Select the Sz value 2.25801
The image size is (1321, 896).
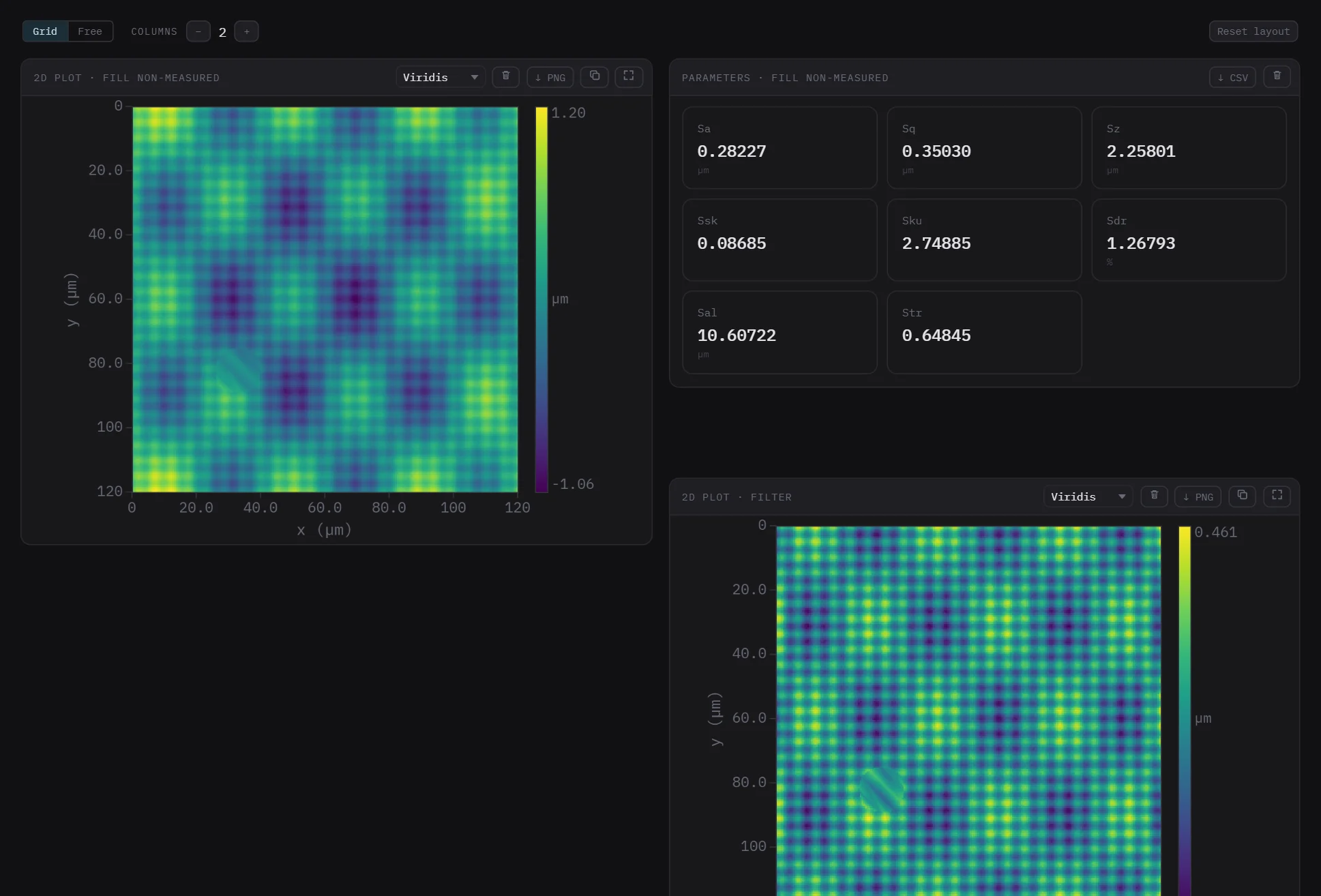point(1141,151)
